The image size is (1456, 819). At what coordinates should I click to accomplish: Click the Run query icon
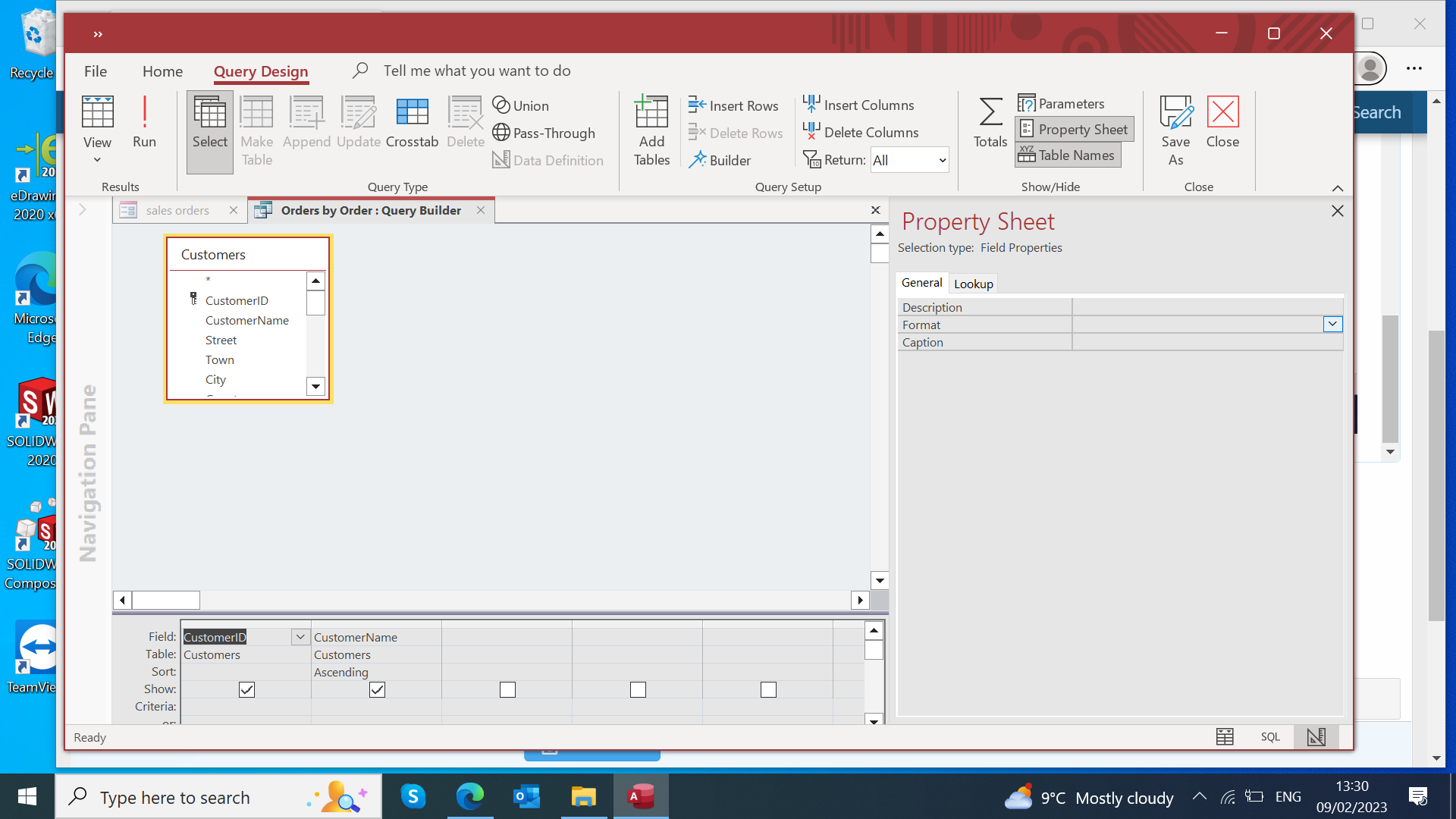[144, 121]
